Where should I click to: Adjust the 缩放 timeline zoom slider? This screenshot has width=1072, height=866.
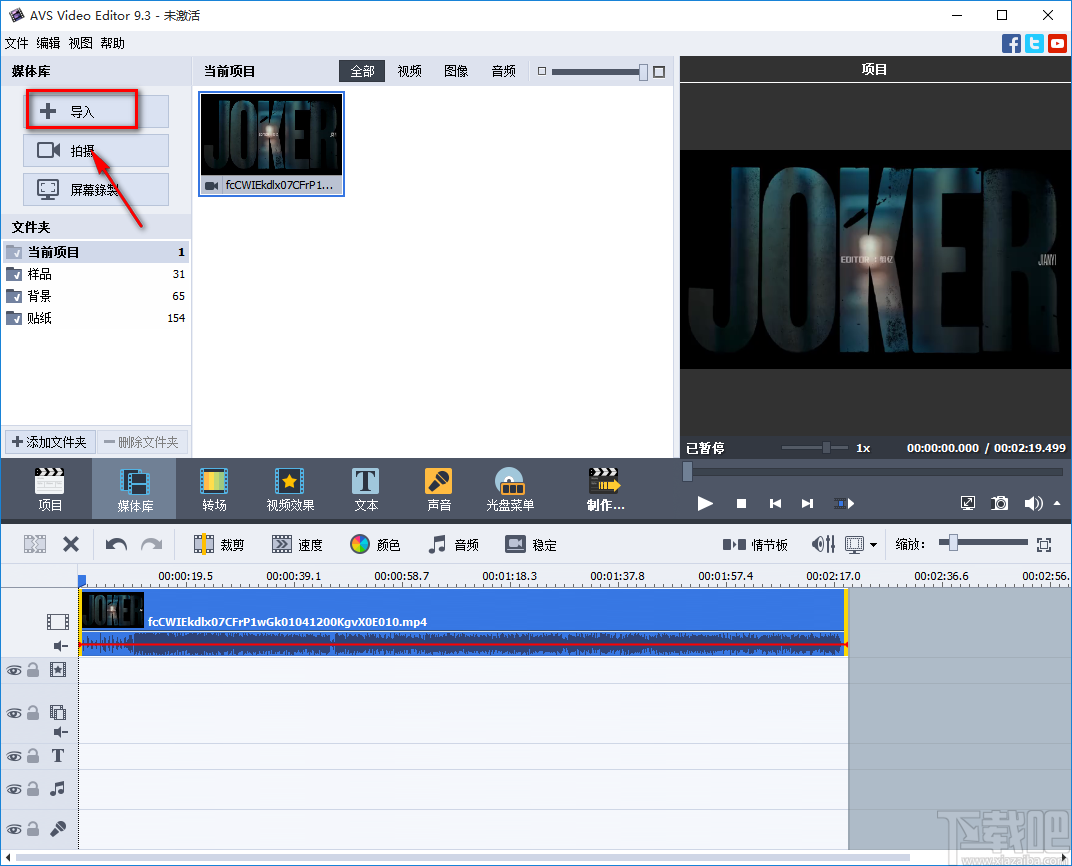(x=952, y=543)
